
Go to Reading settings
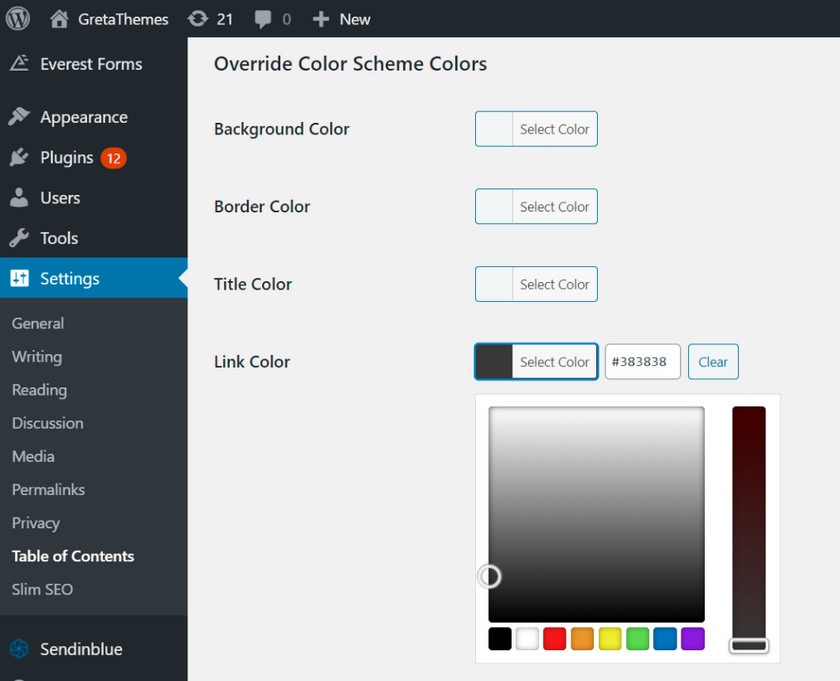click(40, 390)
